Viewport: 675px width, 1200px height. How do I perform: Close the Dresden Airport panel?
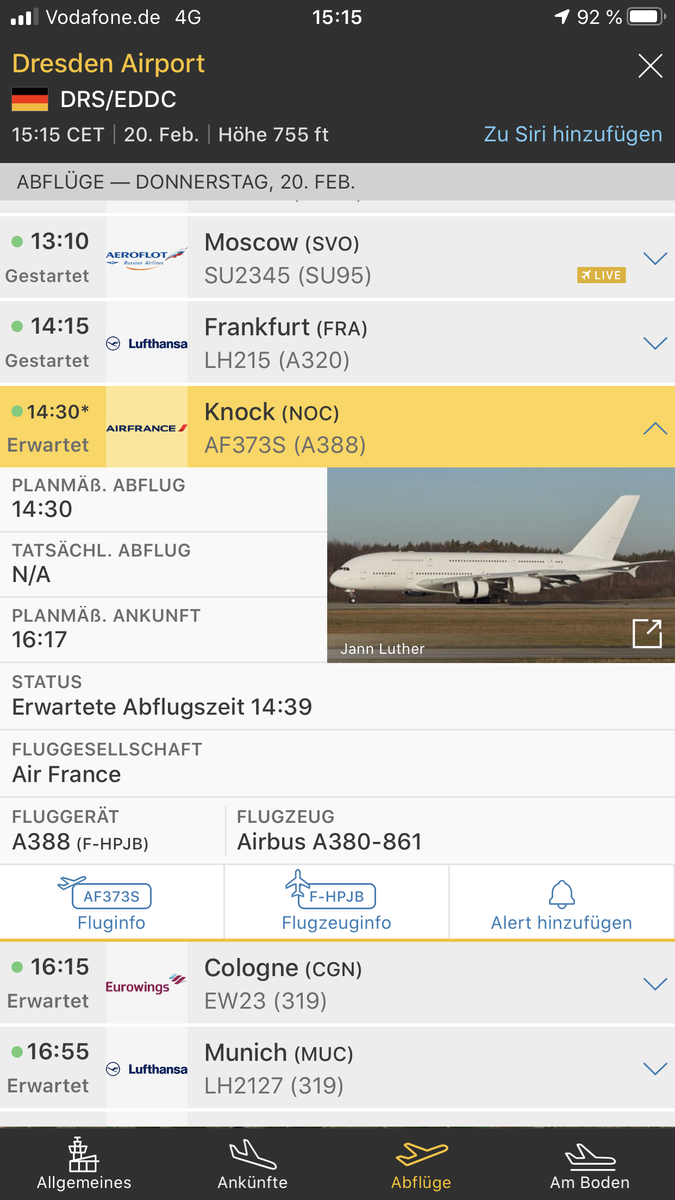[650, 67]
